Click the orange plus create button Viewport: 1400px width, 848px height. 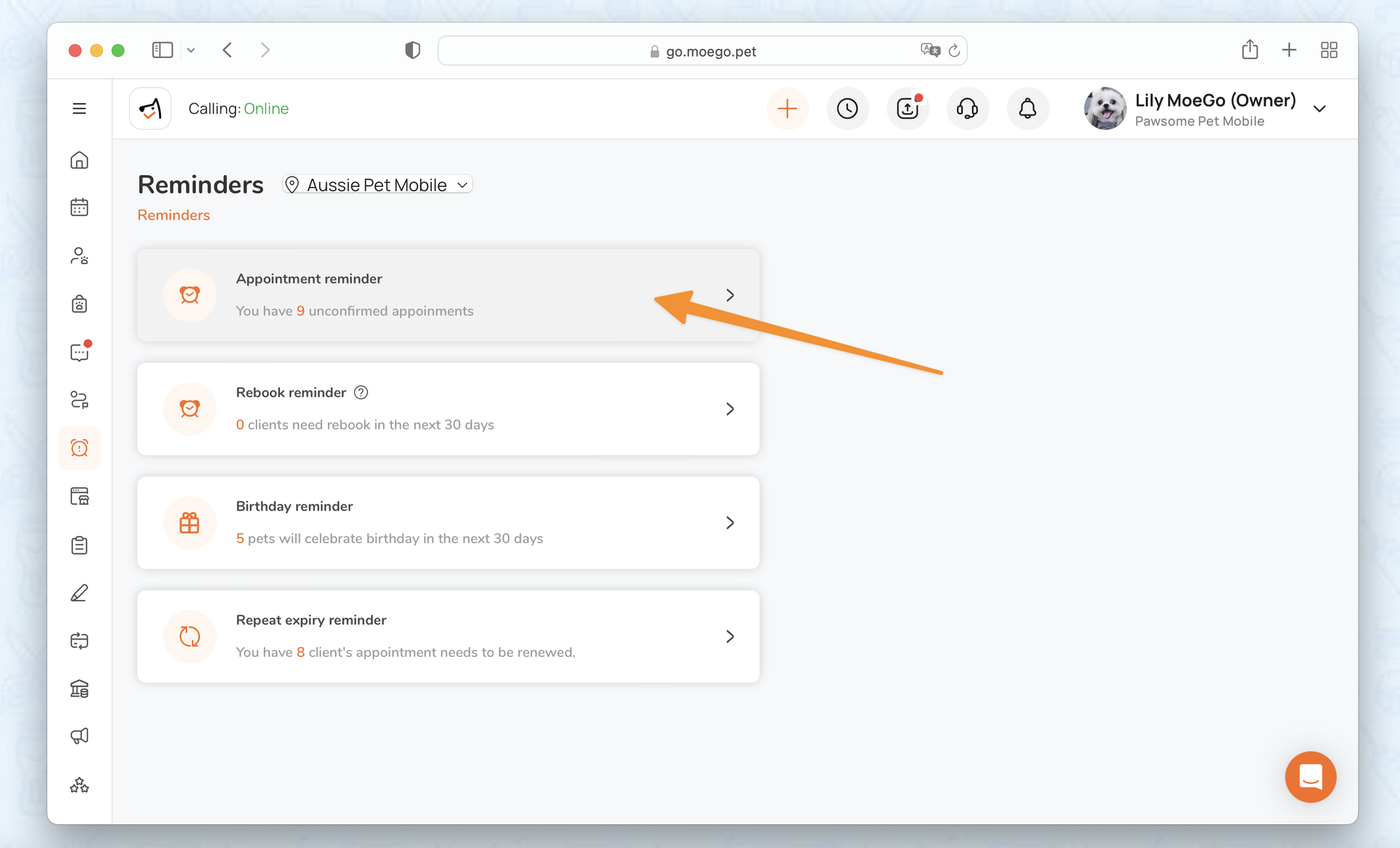point(787,109)
